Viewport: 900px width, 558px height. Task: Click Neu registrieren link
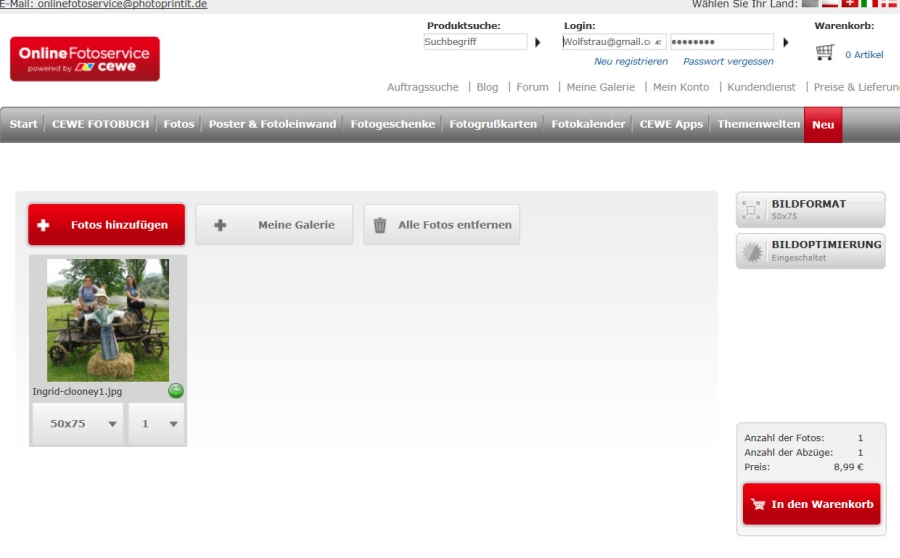[631, 61]
